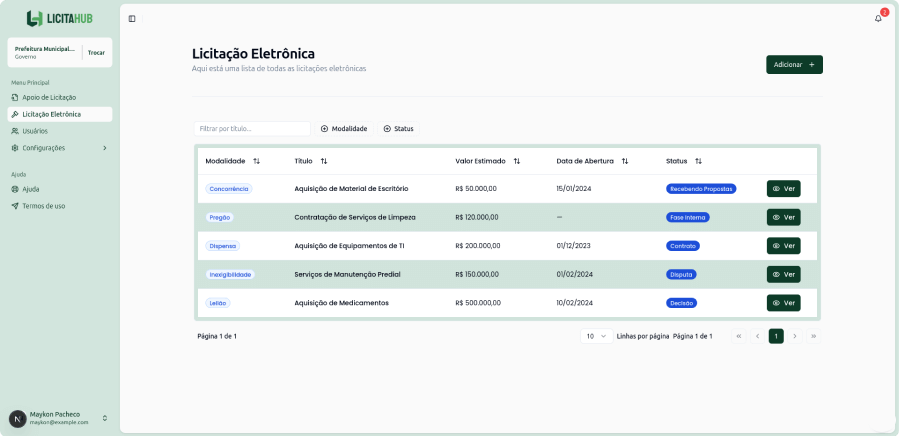Click the Contrato status badge

point(683,246)
